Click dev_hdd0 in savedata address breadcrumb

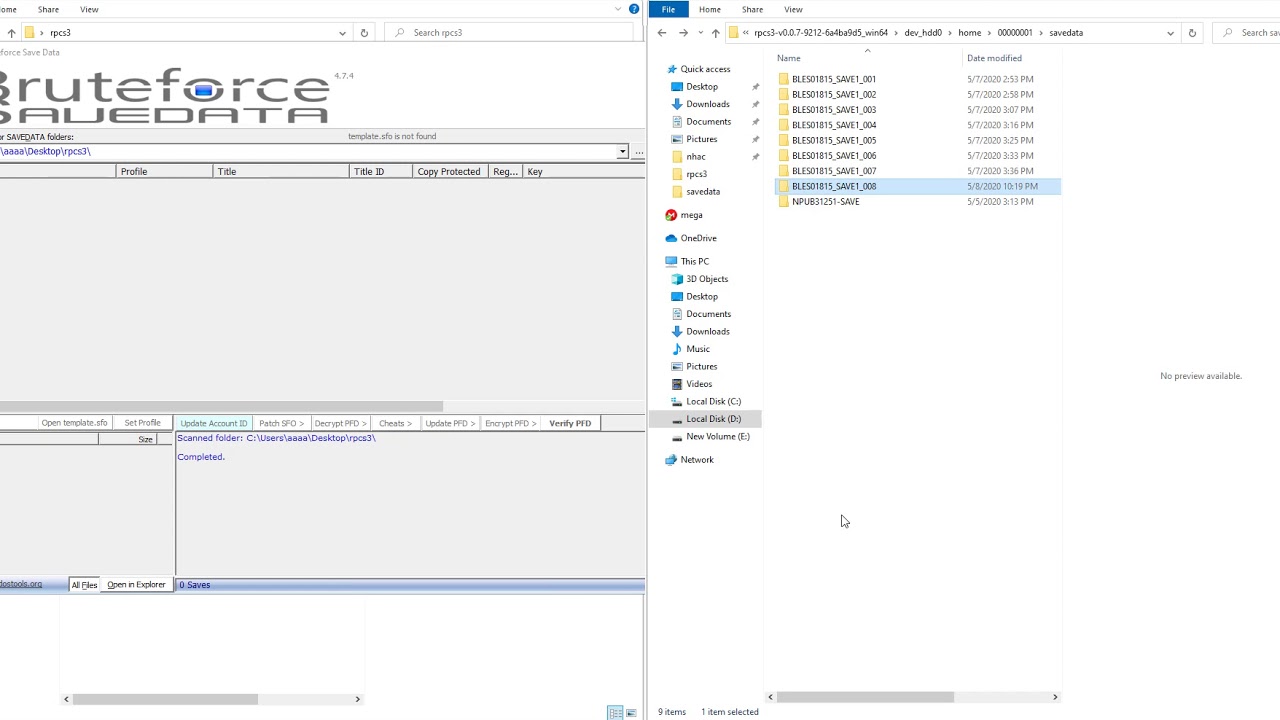923,33
